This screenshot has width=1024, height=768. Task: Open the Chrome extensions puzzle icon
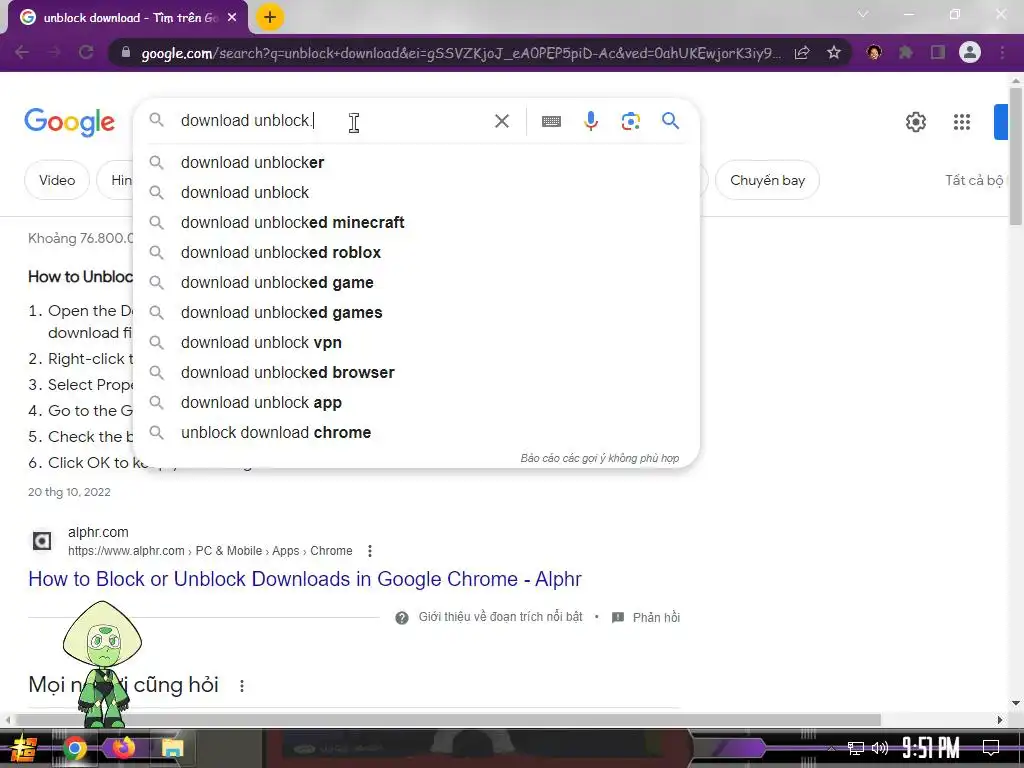905,52
